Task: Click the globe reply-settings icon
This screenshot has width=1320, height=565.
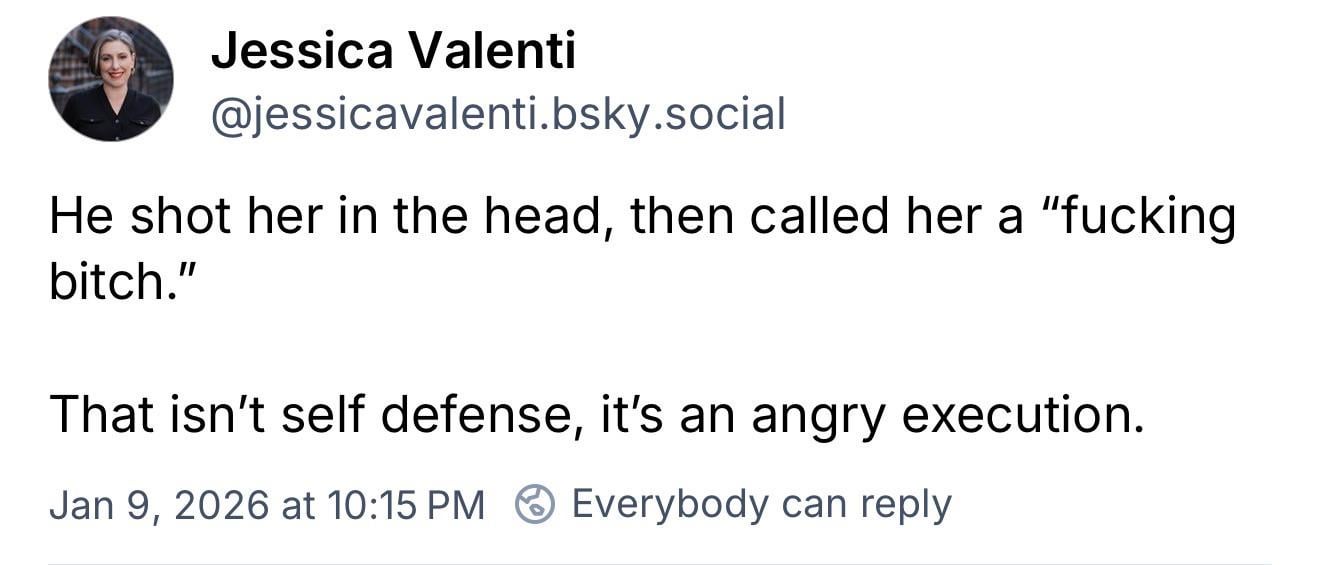Action: [534, 504]
